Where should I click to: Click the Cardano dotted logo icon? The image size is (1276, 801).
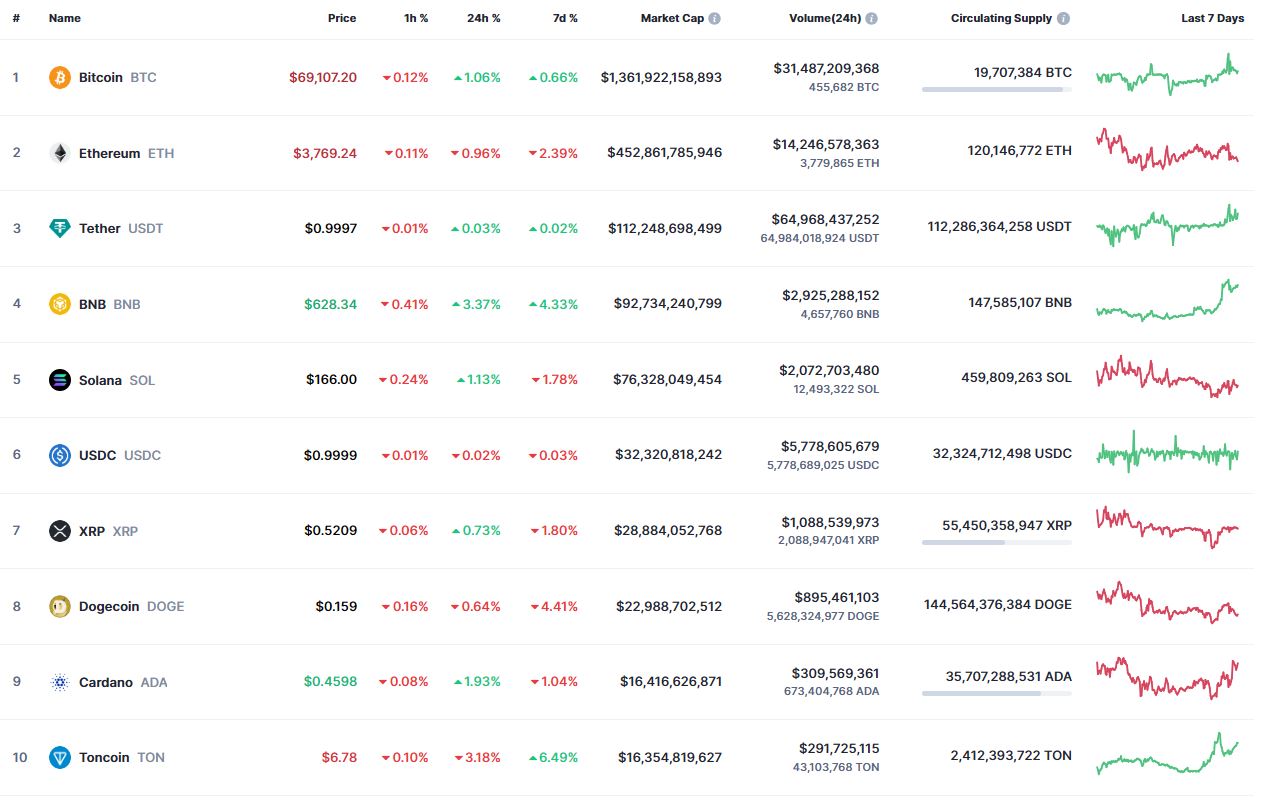(60, 682)
